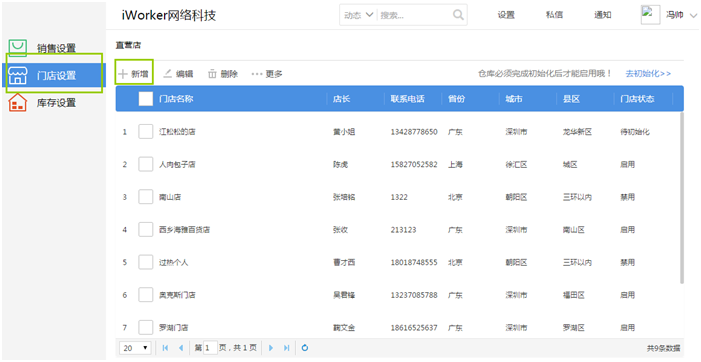
Task: Click store name 罗湖门店
Action: pos(173,328)
